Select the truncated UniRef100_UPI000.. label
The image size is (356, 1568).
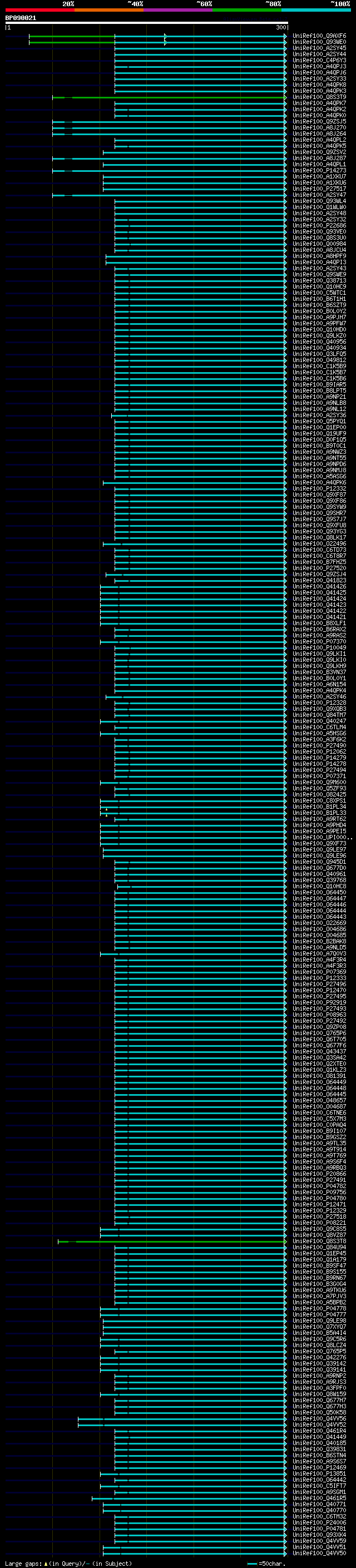point(322,838)
